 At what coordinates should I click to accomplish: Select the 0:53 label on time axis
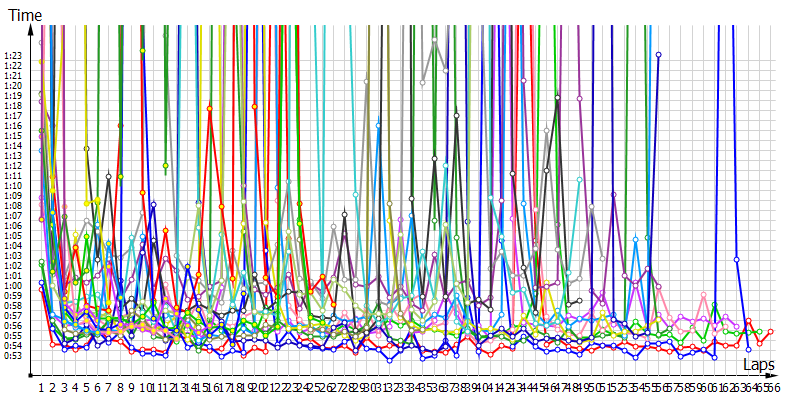[13, 355]
